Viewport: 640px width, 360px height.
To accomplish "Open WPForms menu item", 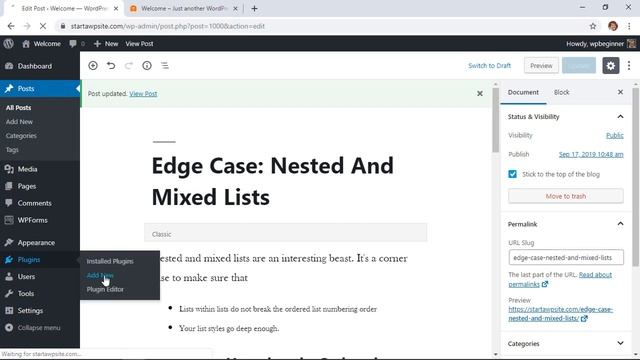I will point(32,220).
